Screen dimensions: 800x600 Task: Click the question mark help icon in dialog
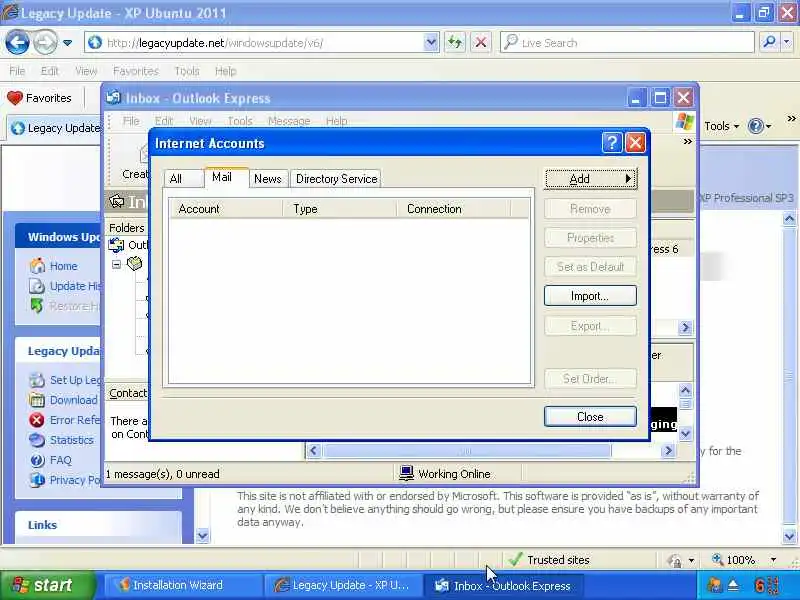[x=612, y=143]
